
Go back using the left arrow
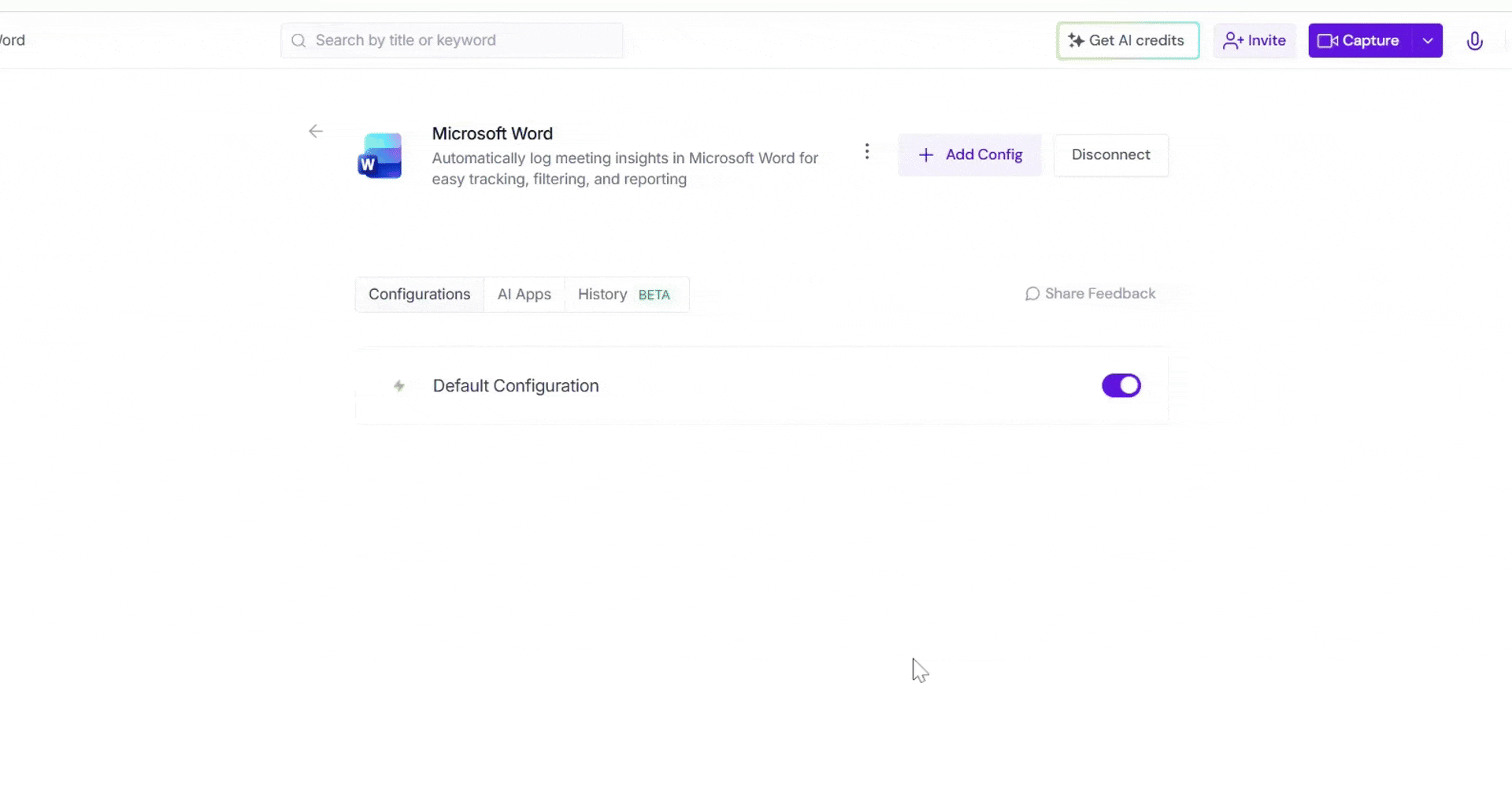click(x=316, y=132)
